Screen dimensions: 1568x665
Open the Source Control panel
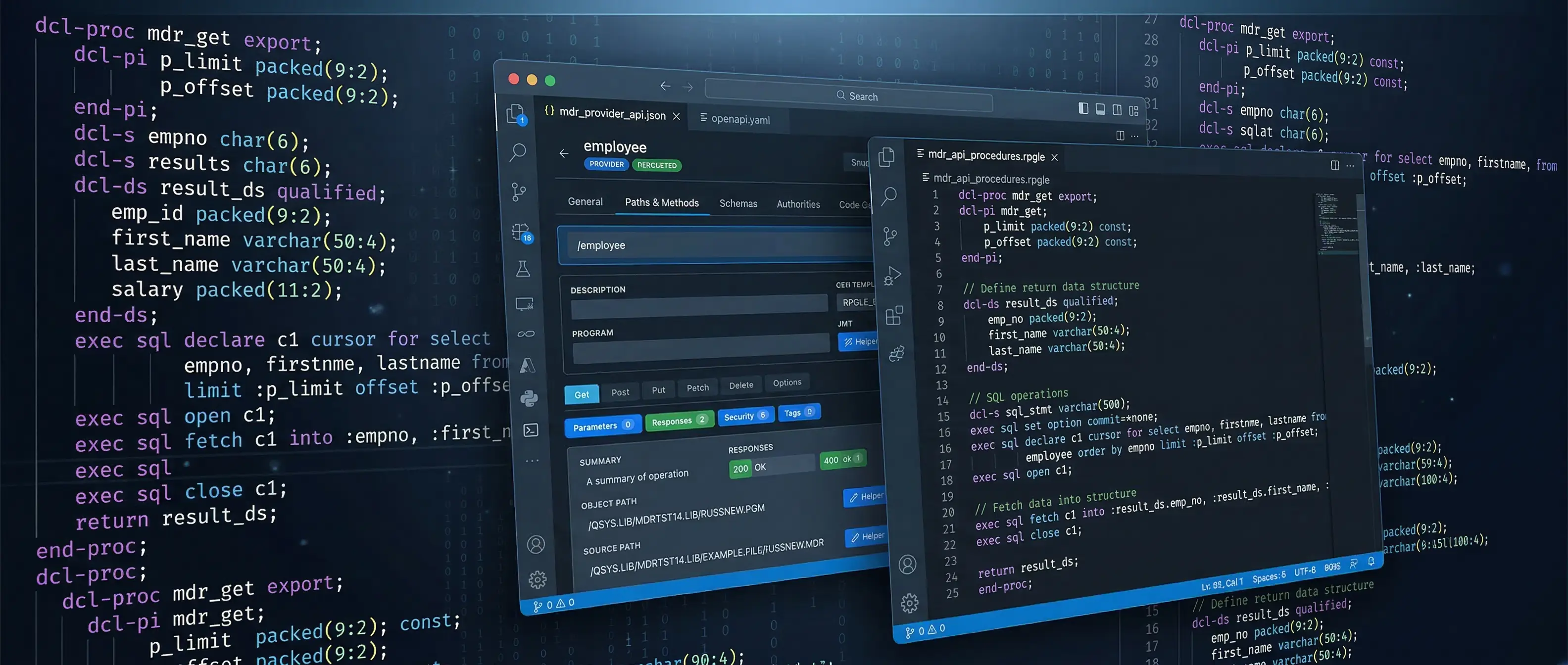(518, 192)
